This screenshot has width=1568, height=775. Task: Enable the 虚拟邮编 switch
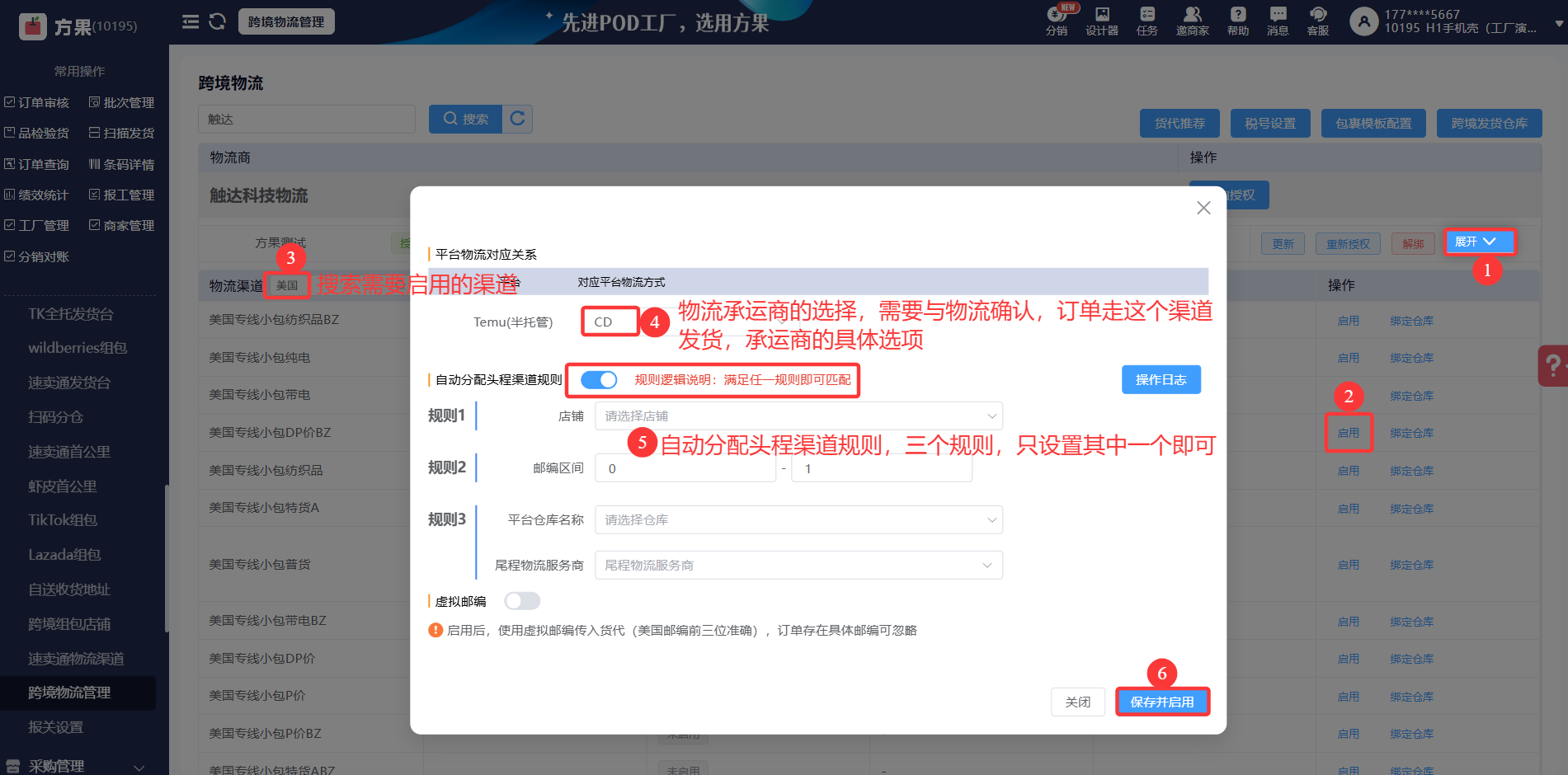pyautogui.click(x=522, y=601)
